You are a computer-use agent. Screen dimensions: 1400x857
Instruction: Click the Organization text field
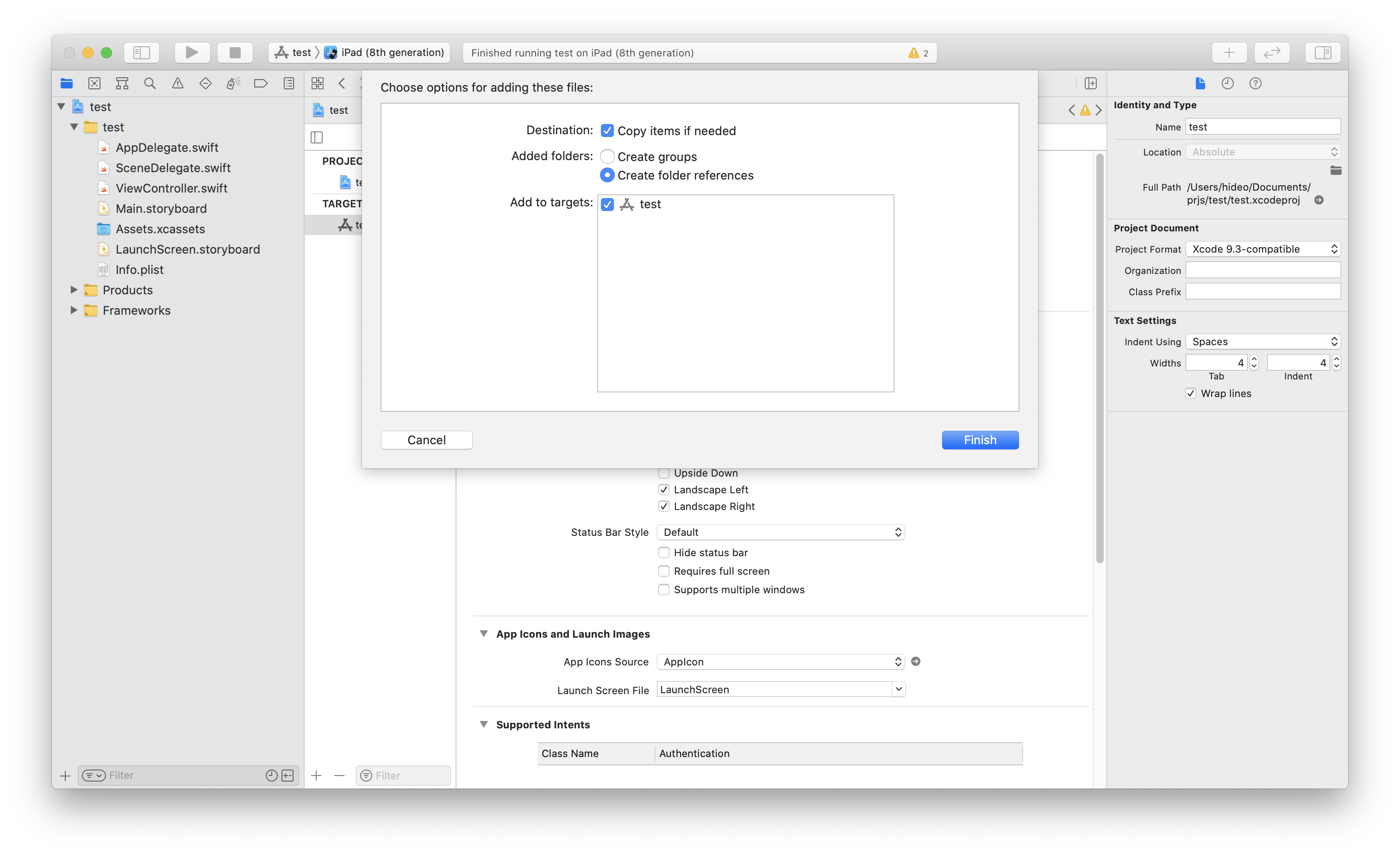pos(1262,270)
